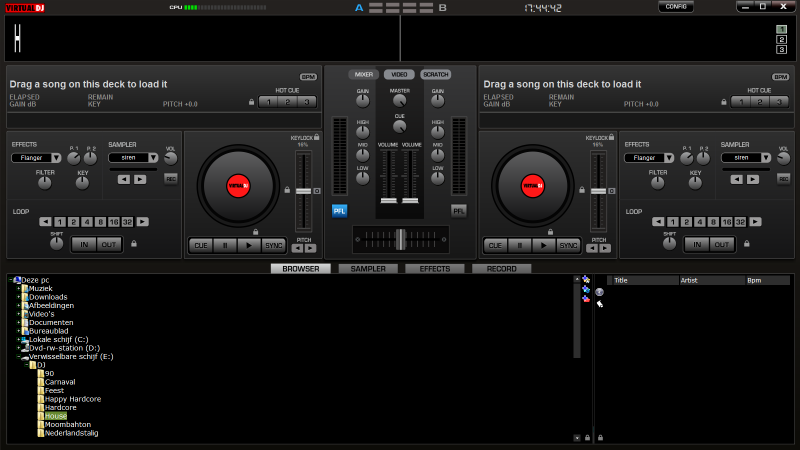This screenshot has width=800, height=450.
Task: Click right deck sampler REC button
Action: [783, 179]
